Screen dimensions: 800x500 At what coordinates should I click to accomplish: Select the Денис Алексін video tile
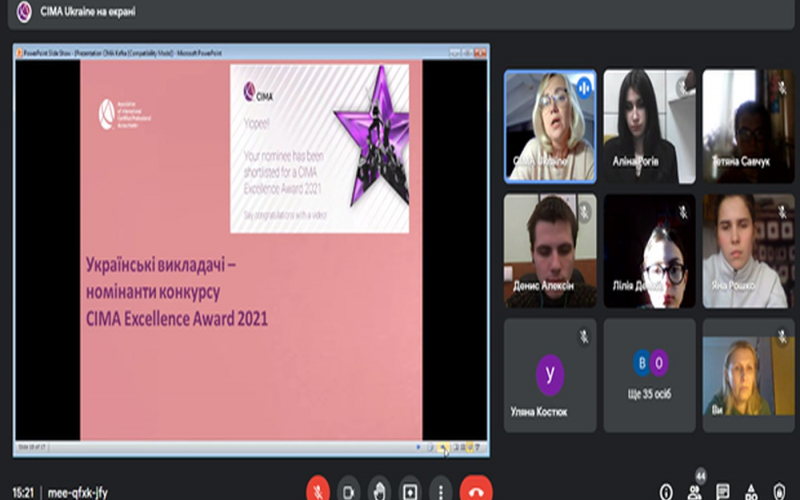click(550, 251)
